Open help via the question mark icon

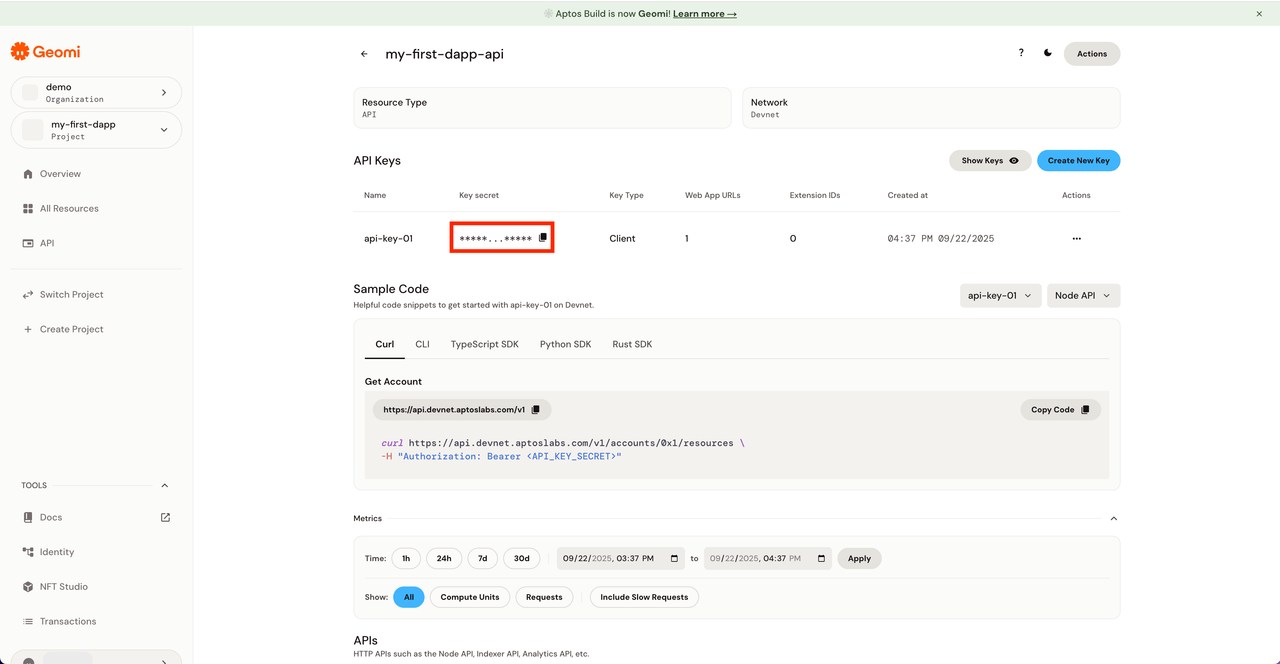[x=1020, y=53]
